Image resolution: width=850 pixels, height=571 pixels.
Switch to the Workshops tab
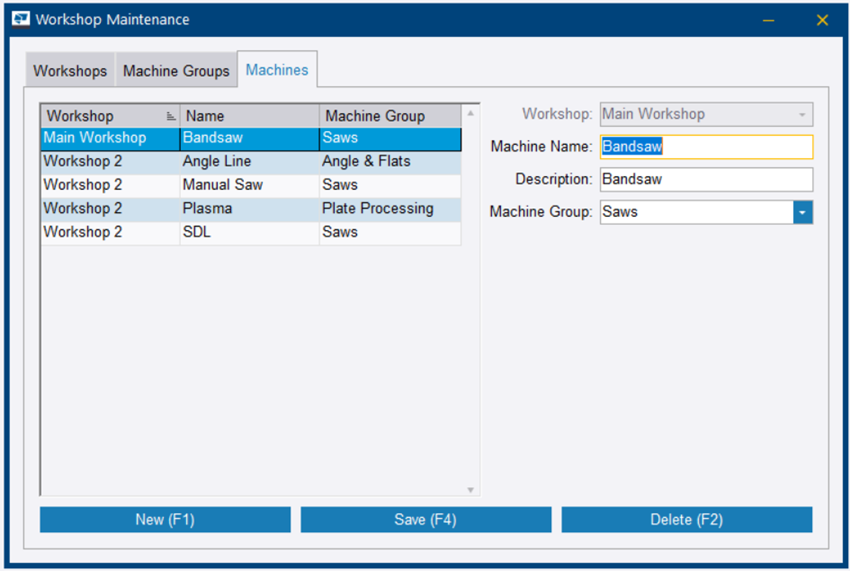tap(70, 71)
